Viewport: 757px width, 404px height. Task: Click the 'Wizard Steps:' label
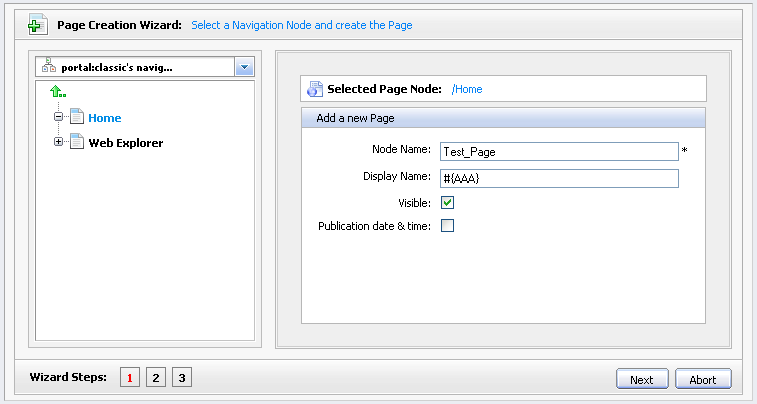pyautogui.click(x=68, y=377)
